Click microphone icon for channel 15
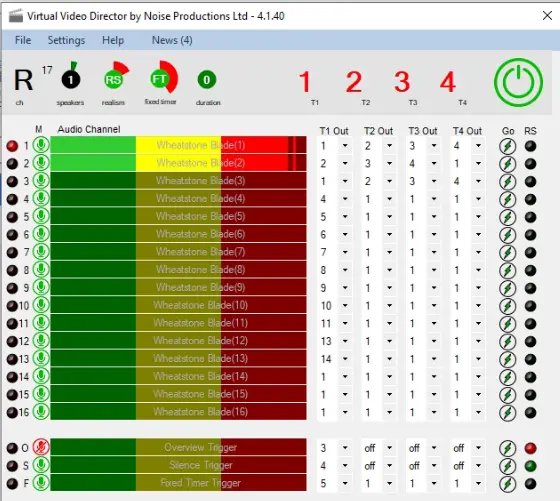The height and width of the screenshot is (501, 560). [x=41, y=394]
